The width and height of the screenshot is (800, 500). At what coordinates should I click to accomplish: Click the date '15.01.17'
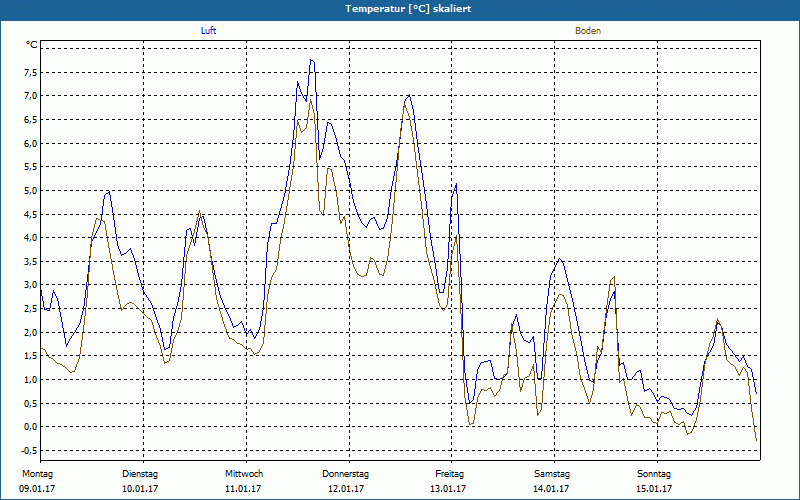(654, 489)
